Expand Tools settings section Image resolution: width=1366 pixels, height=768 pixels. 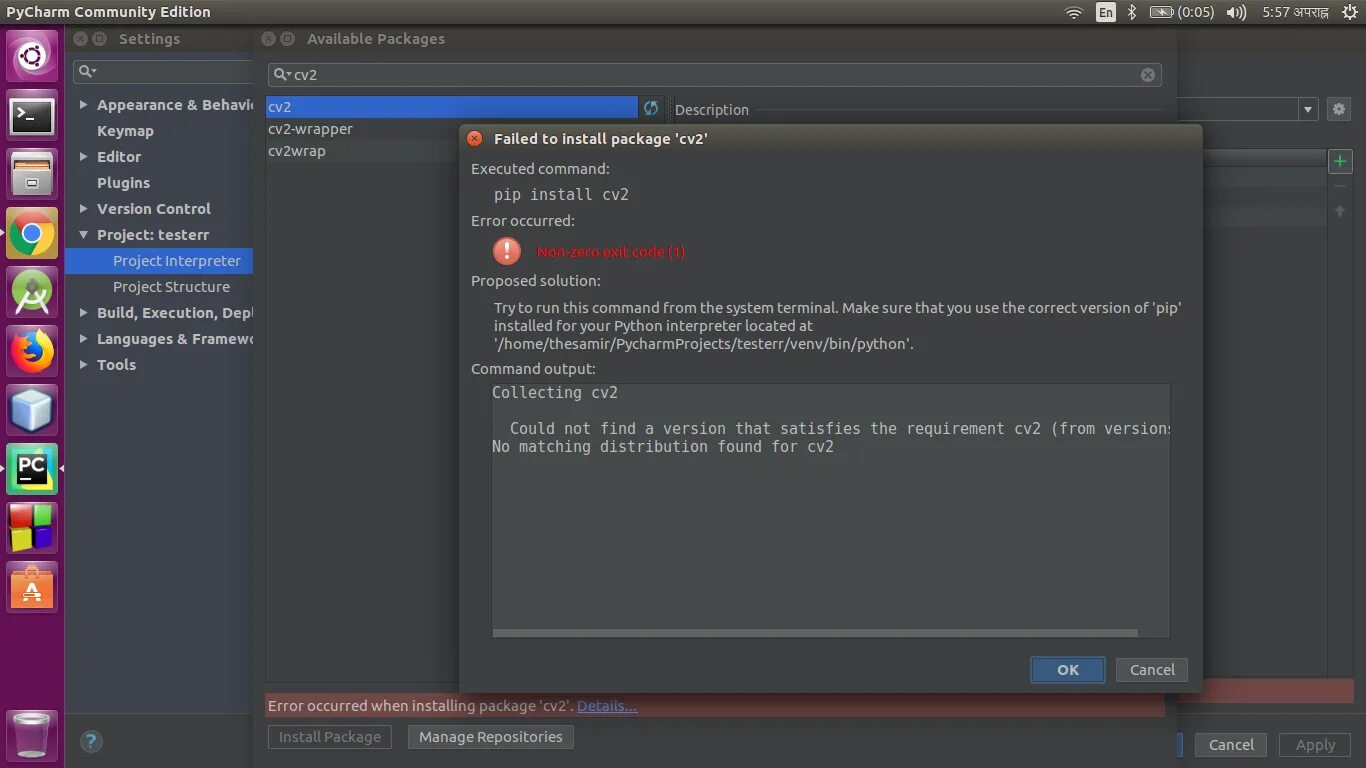click(x=84, y=365)
